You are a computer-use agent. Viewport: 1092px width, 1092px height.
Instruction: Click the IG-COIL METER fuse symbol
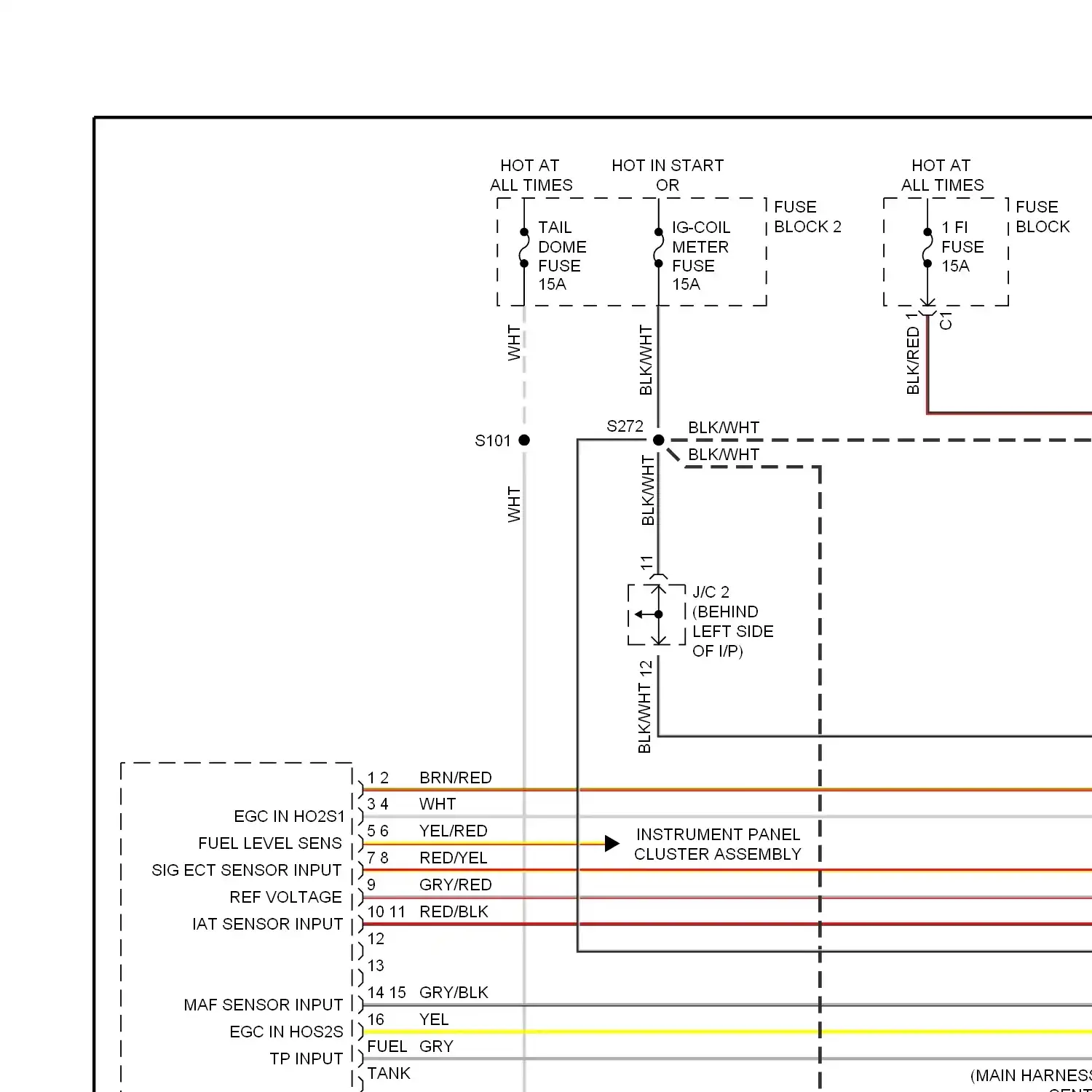[658, 248]
